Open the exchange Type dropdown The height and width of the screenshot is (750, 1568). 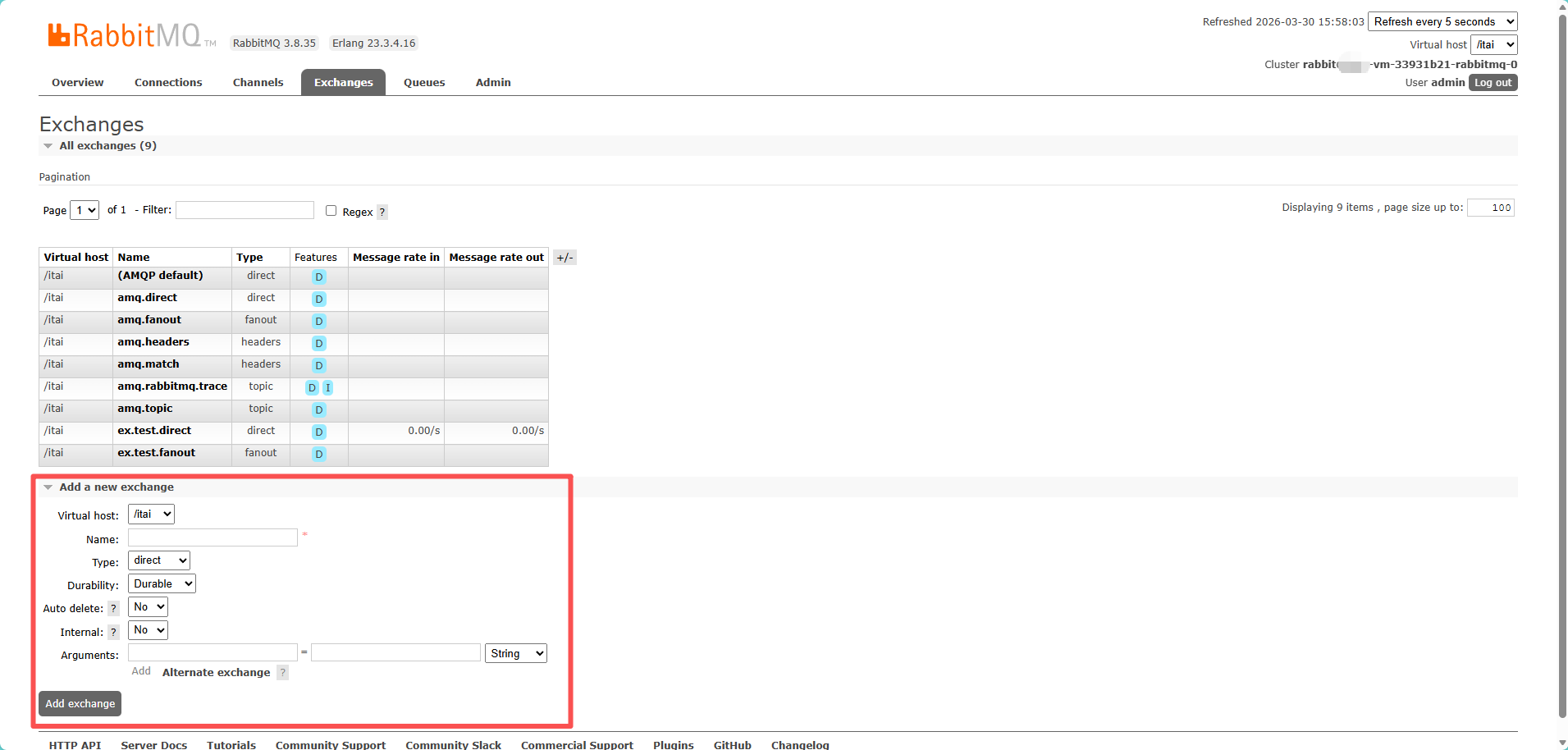(x=159, y=560)
